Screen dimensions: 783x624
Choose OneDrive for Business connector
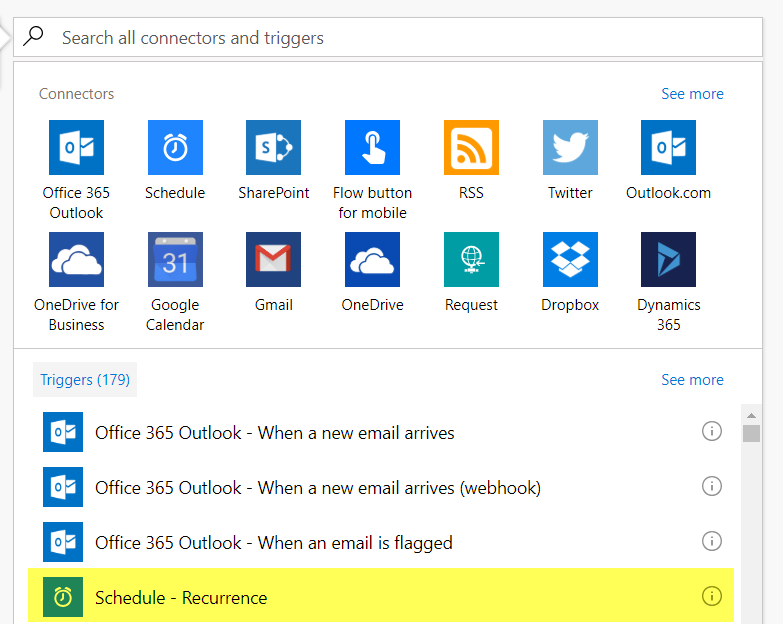76,259
